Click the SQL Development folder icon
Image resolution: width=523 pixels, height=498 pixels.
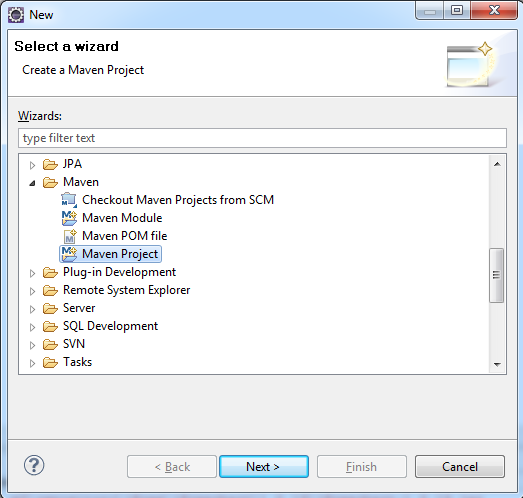coord(50,326)
